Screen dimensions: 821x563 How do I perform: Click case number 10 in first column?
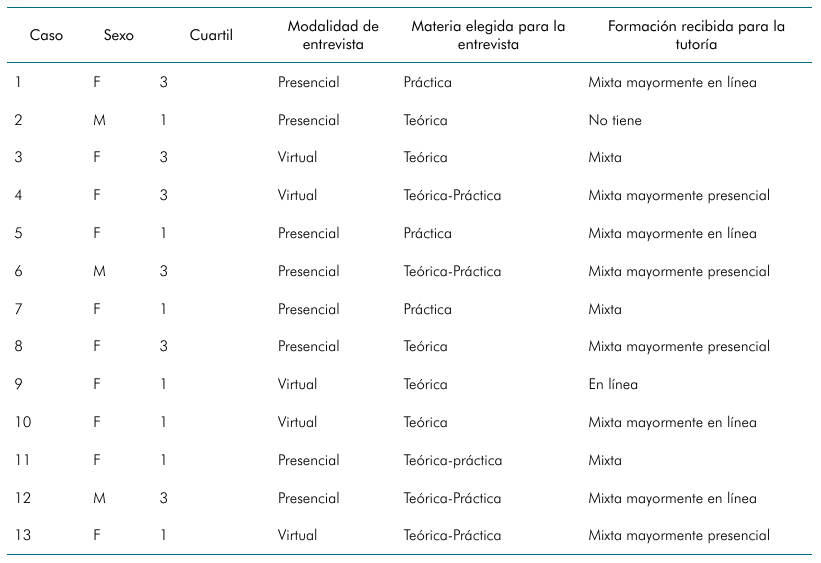[23, 422]
